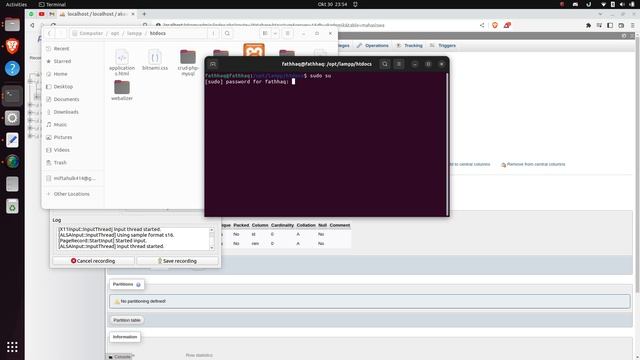This screenshot has width=640, height=360.
Task: Click Remove from central columns link
Action: tap(533, 164)
